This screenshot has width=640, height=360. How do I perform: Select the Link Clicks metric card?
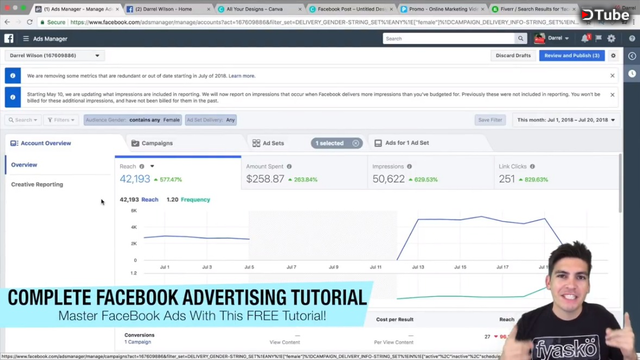556,173
